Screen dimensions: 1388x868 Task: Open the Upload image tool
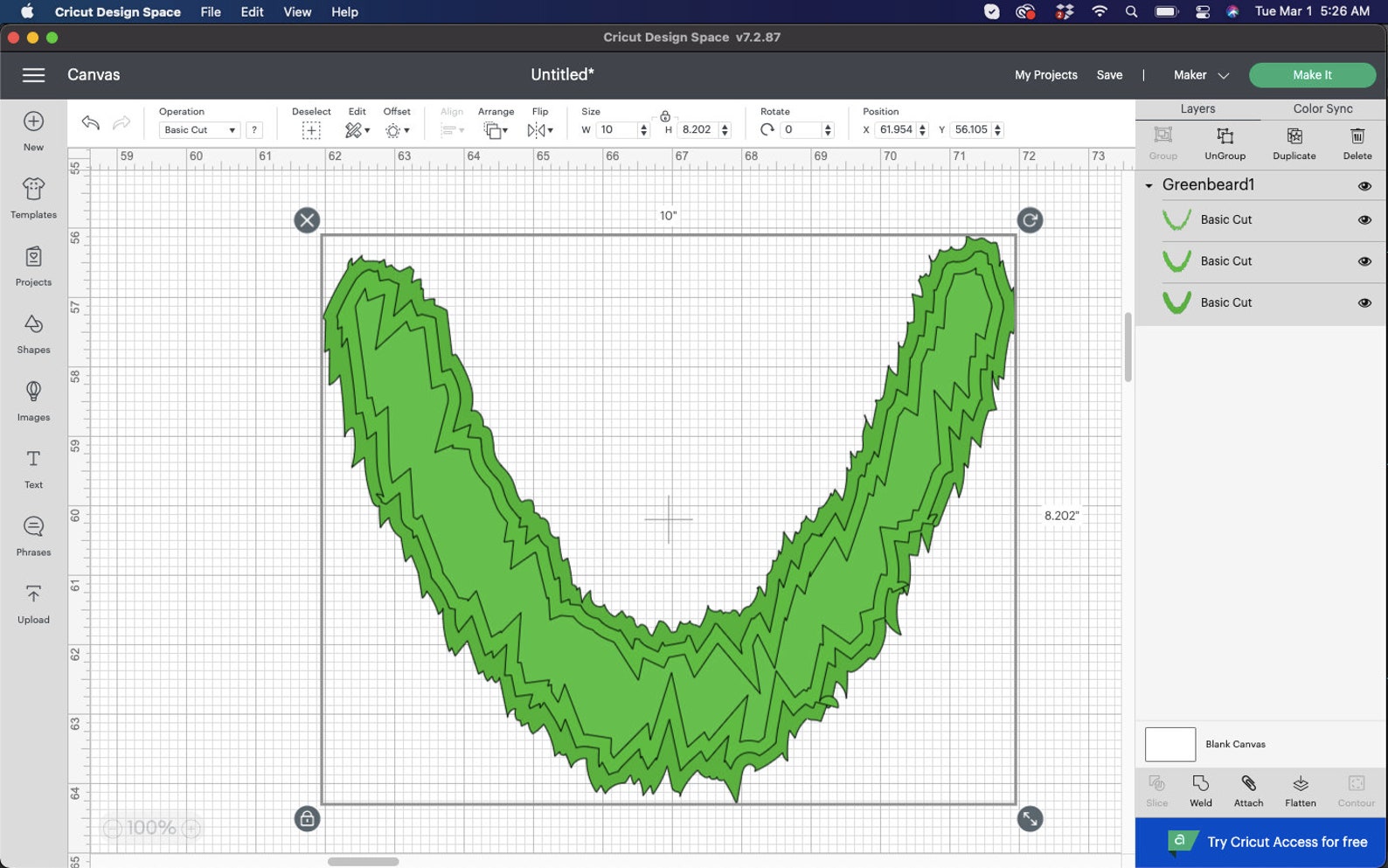pos(33,604)
